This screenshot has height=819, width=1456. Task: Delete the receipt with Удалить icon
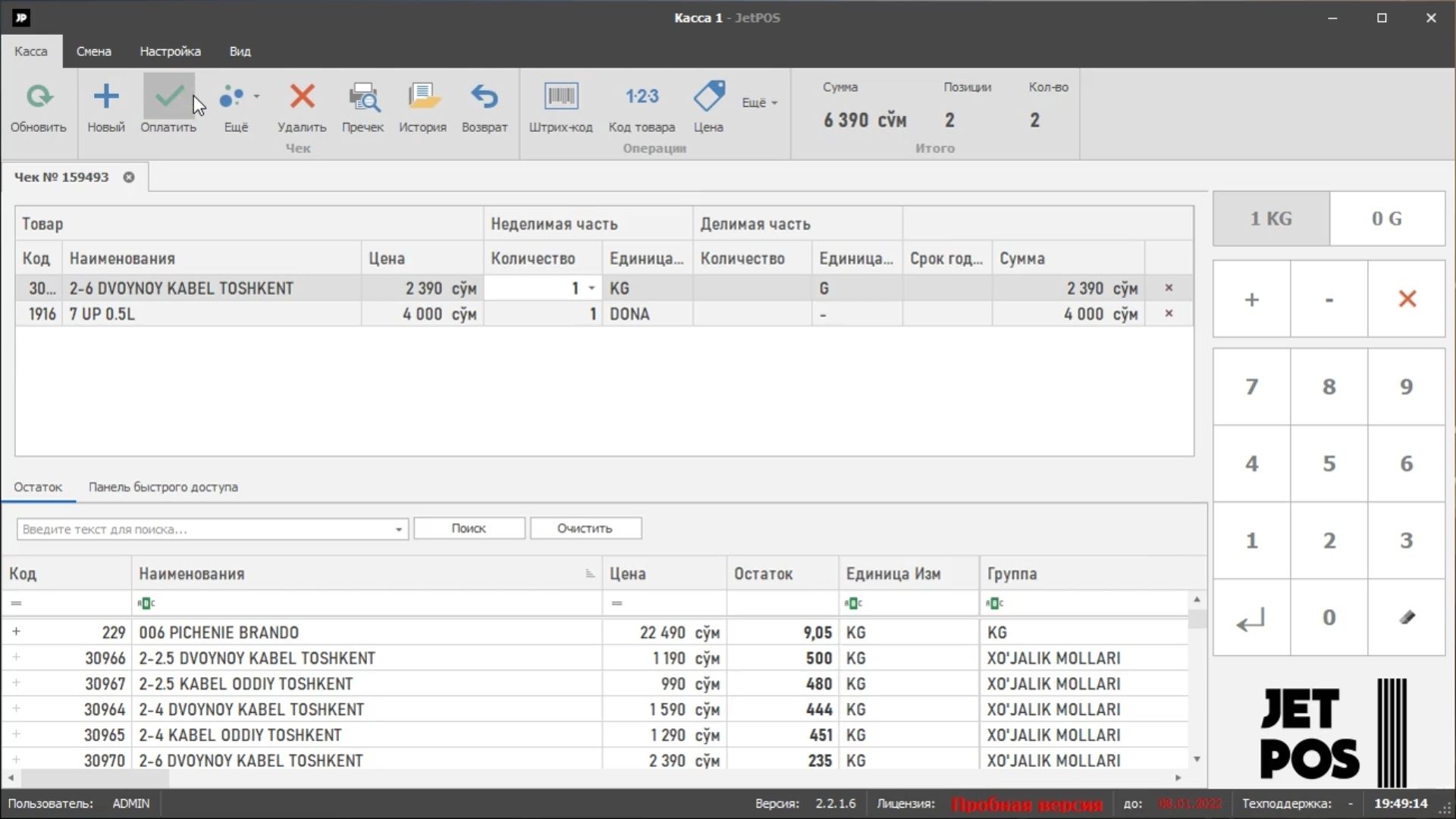click(302, 97)
